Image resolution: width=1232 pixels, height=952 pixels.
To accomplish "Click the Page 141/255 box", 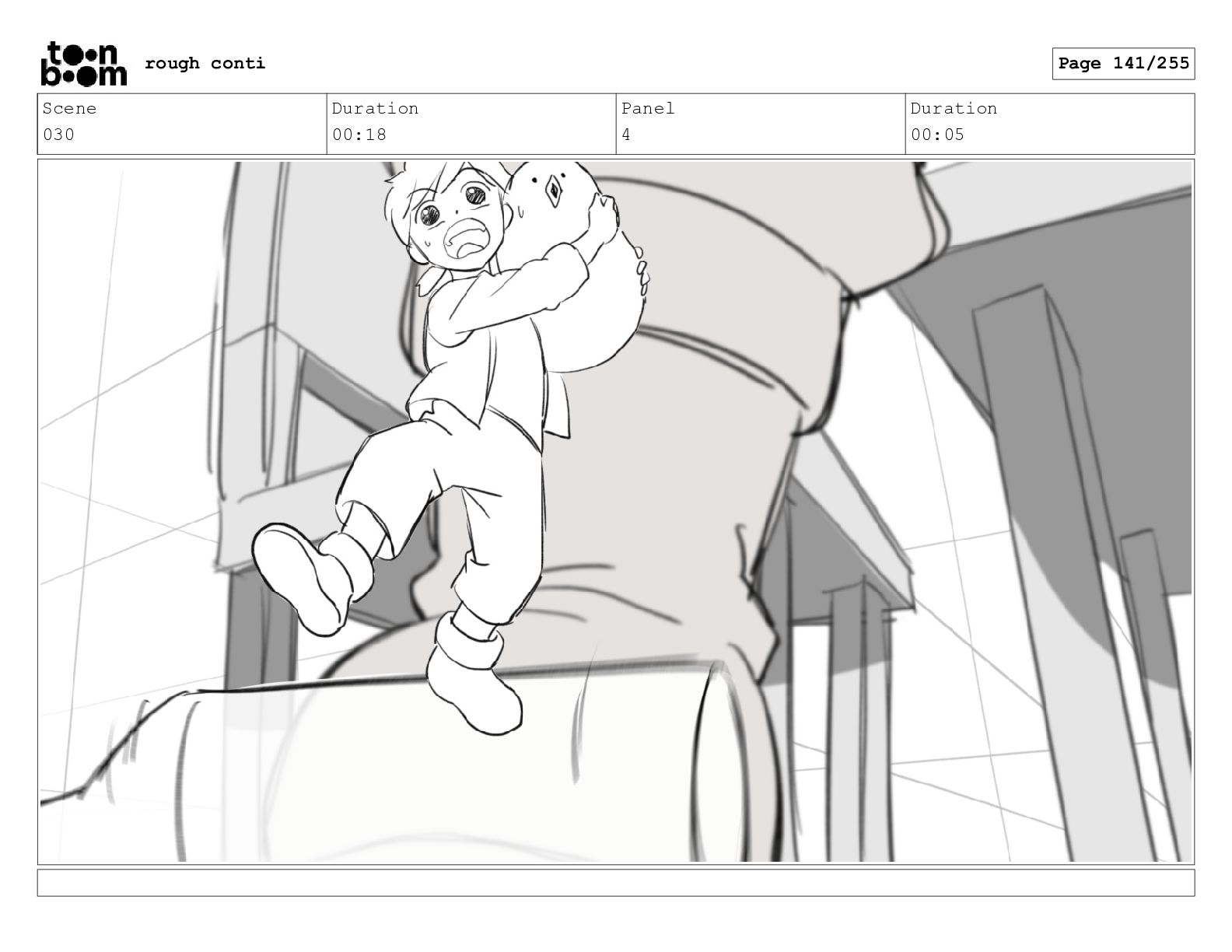I will 1123,64.
